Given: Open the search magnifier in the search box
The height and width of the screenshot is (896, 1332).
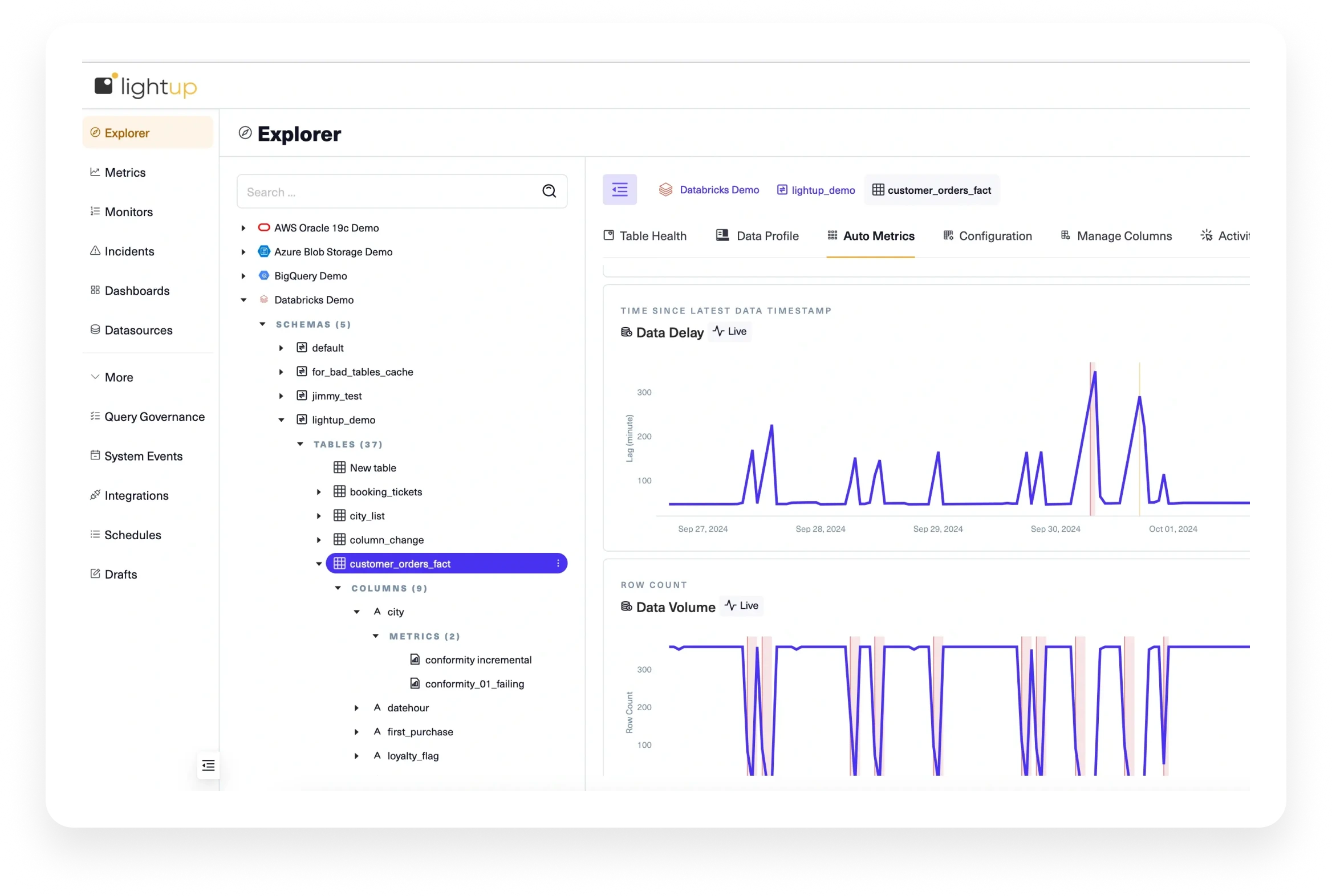Looking at the screenshot, I should [548, 191].
